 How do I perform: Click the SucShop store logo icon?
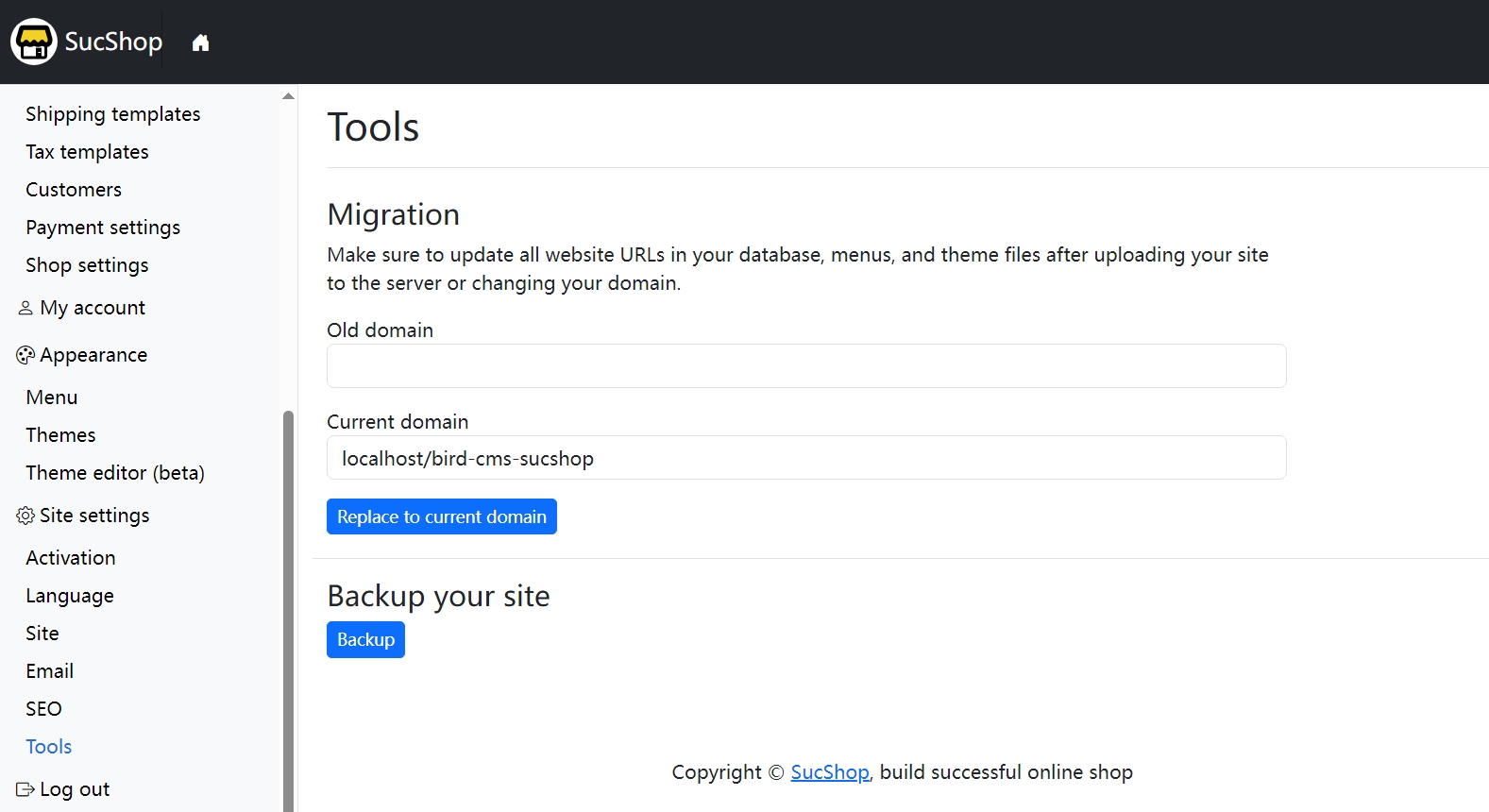34,42
